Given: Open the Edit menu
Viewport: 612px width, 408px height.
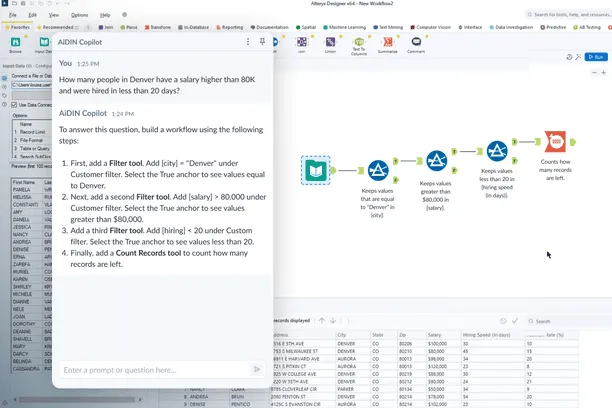Looking at the screenshot, I should [32, 15].
